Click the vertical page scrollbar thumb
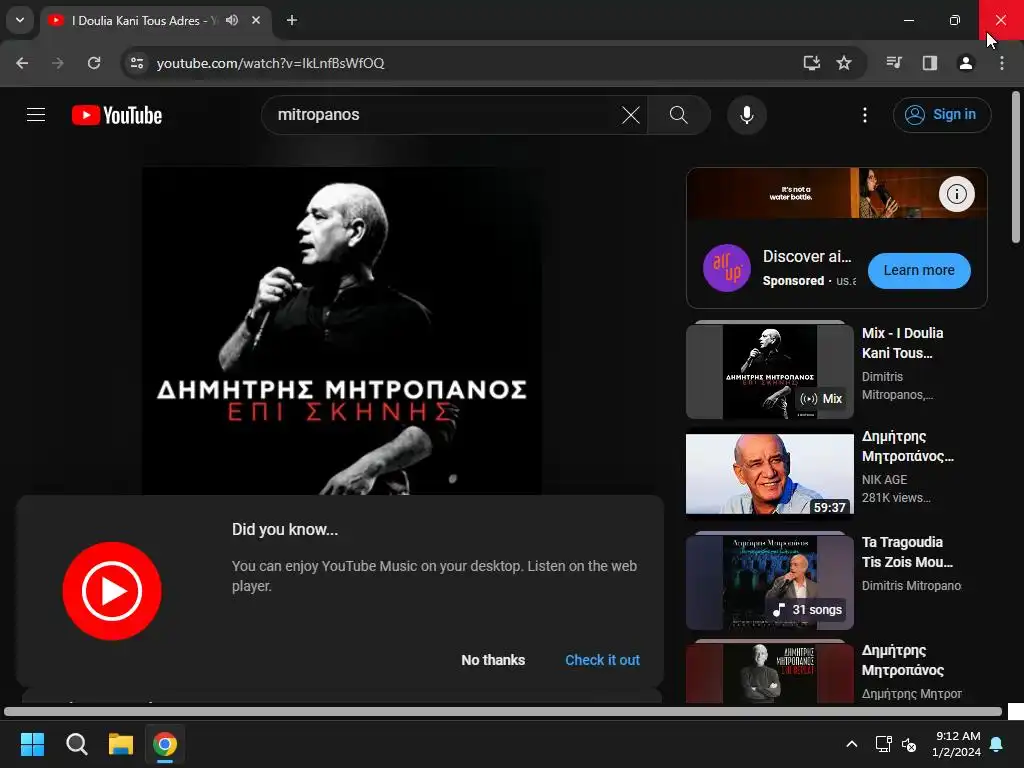The image size is (1024, 768). [1016, 167]
